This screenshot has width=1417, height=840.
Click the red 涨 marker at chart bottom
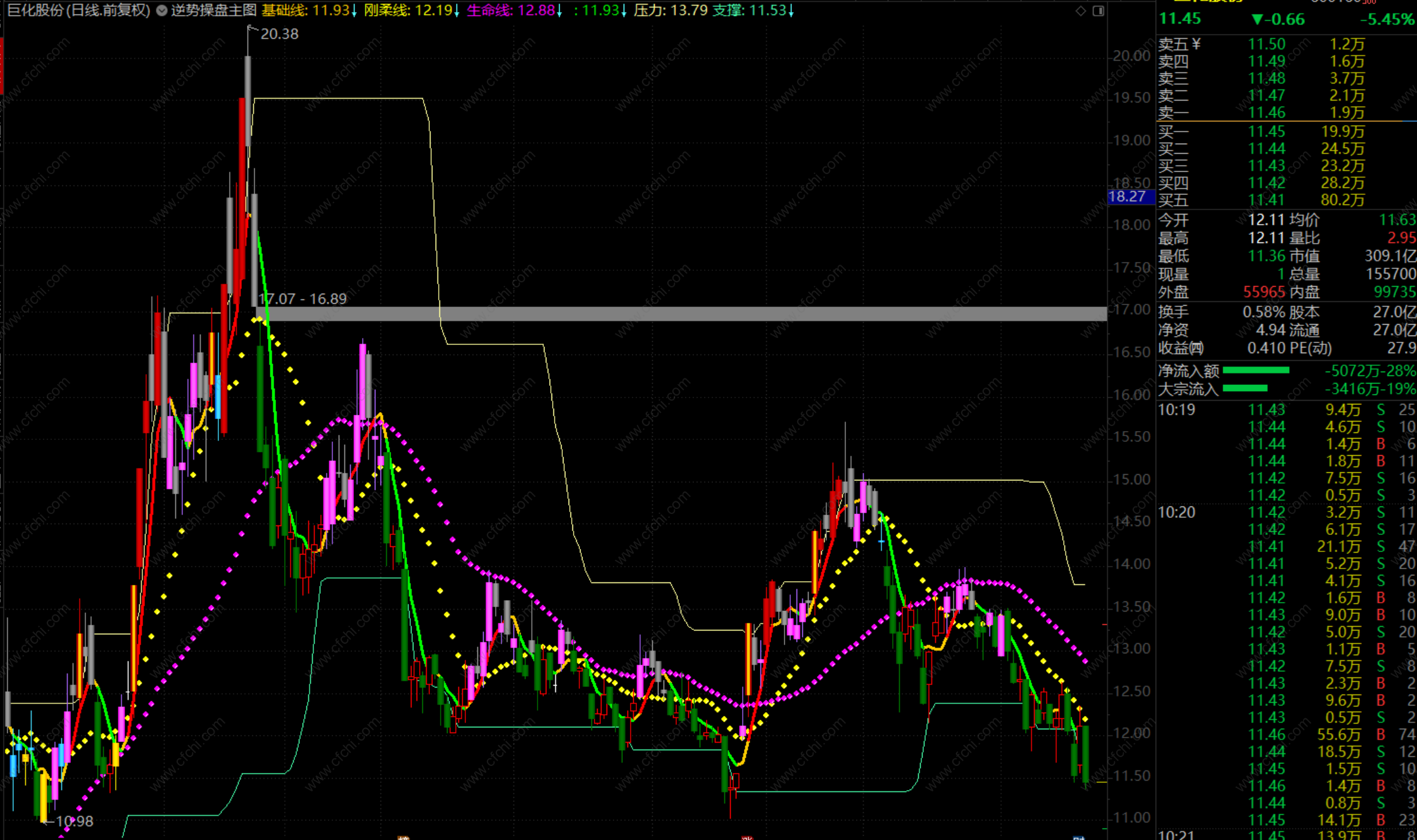click(x=747, y=837)
